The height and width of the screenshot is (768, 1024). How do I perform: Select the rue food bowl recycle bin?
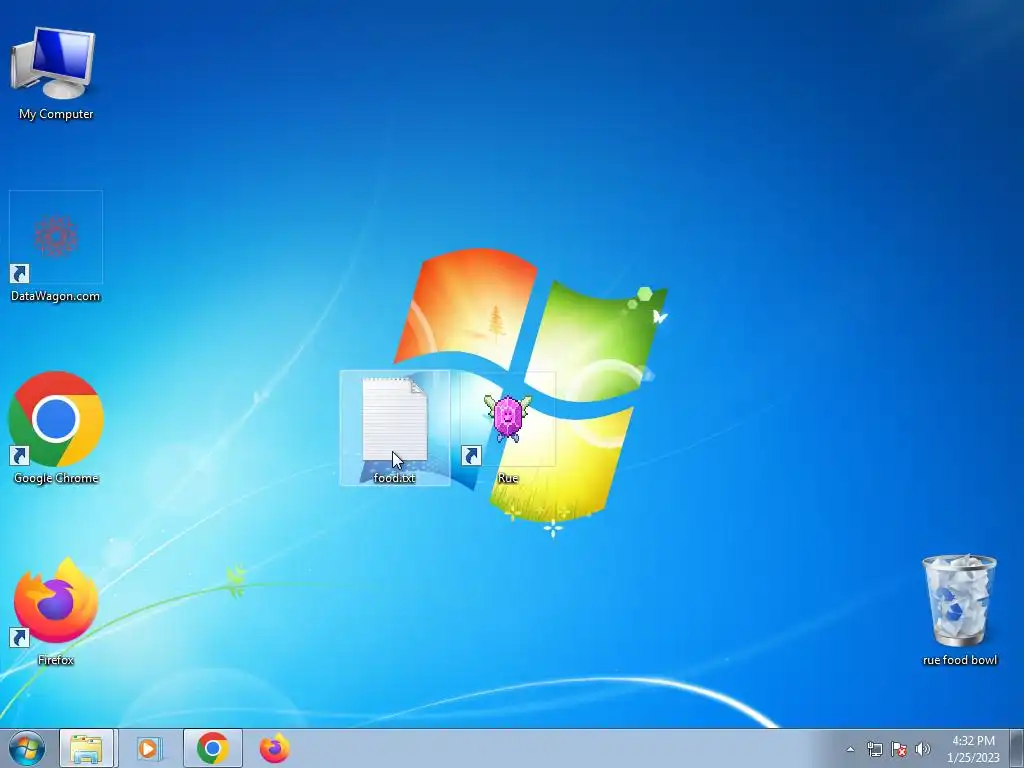[x=959, y=600]
